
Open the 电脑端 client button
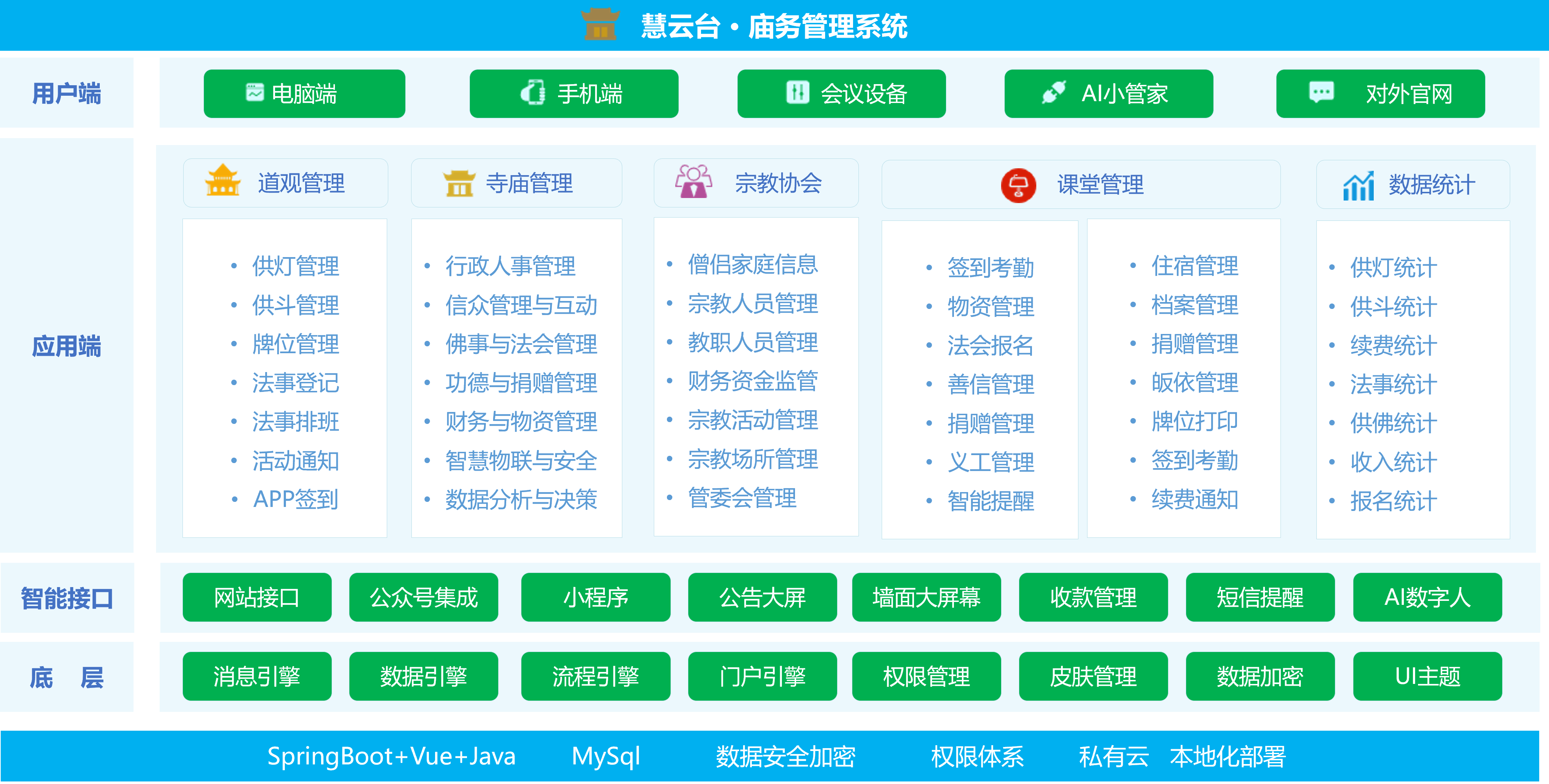pyautogui.click(x=304, y=93)
